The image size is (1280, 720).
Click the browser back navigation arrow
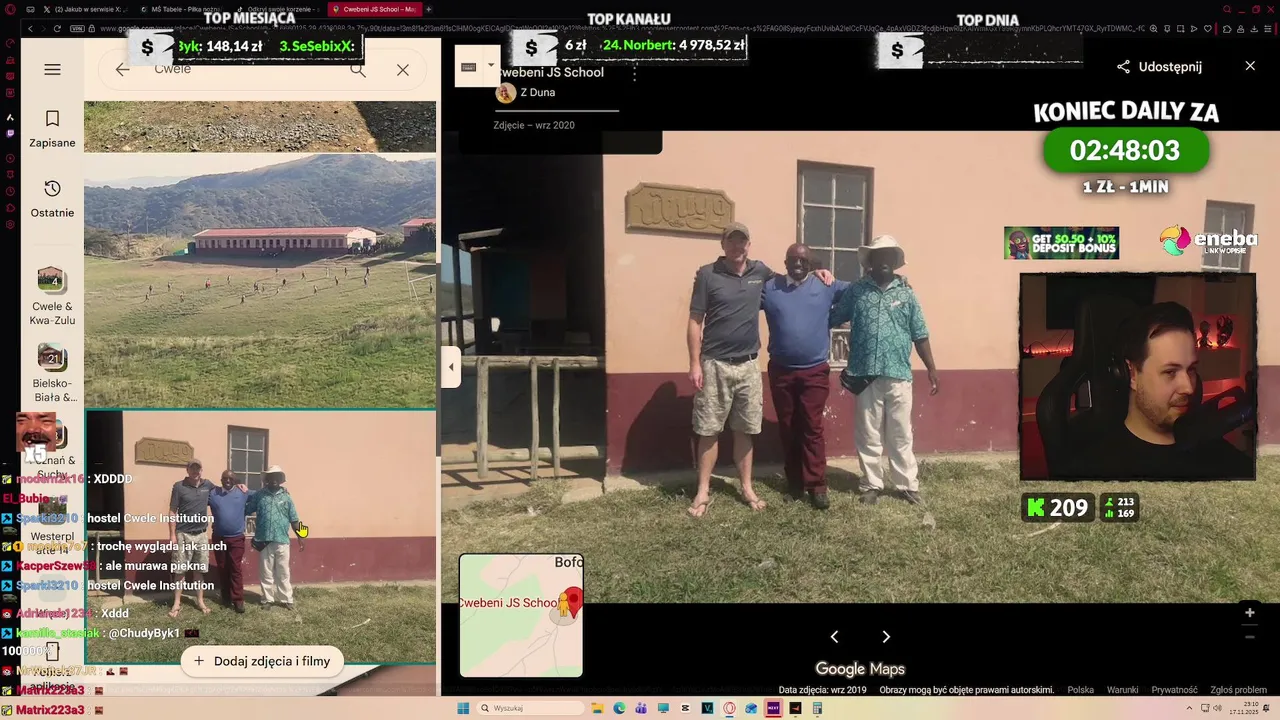tap(30, 29)
